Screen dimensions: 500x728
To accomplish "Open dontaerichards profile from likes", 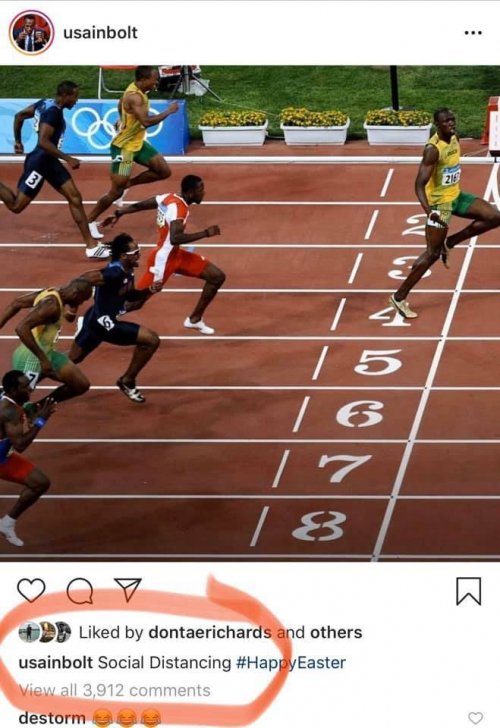I will (209, 632).
